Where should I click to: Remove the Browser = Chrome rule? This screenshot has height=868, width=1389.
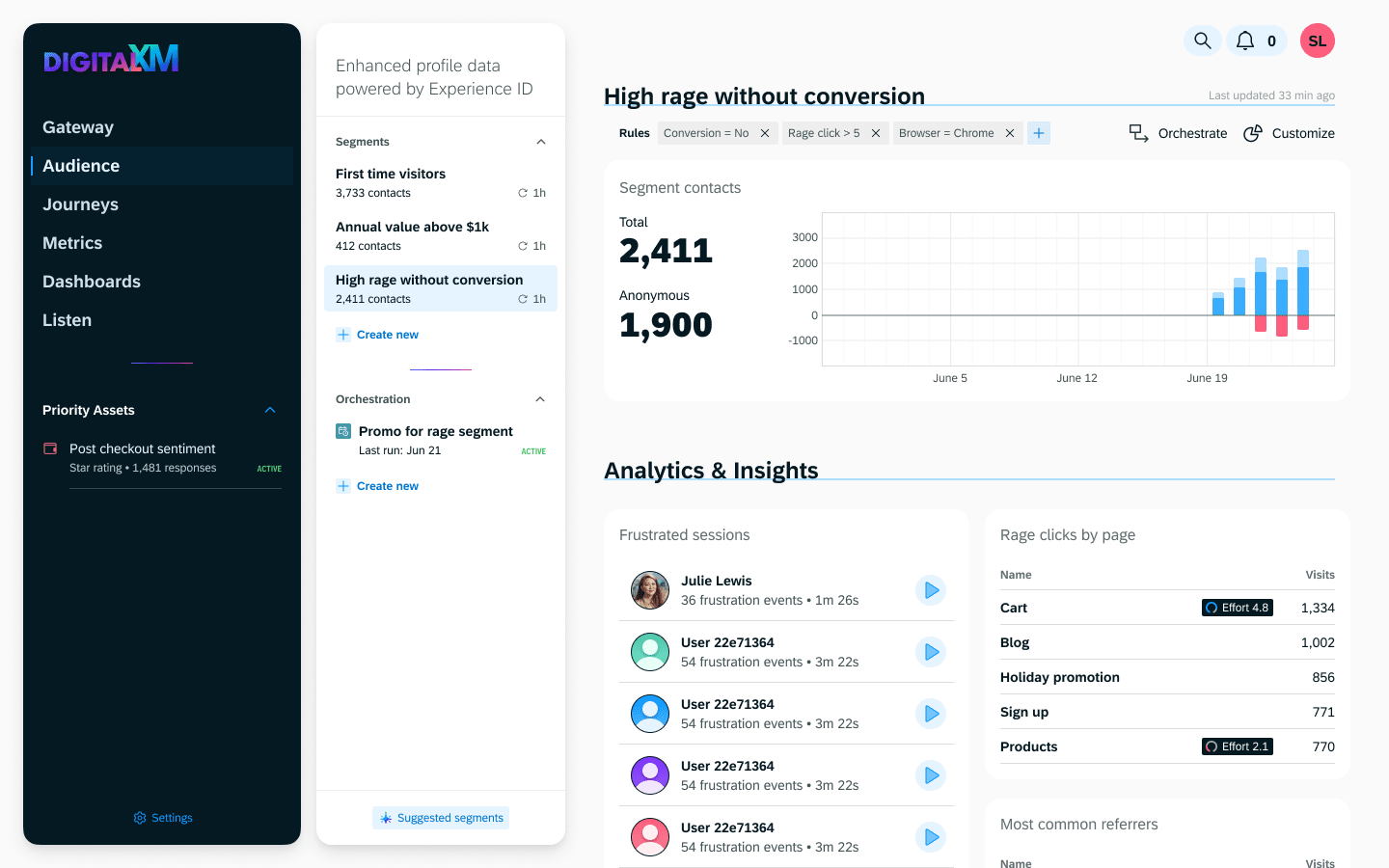tap(1010, 133)
